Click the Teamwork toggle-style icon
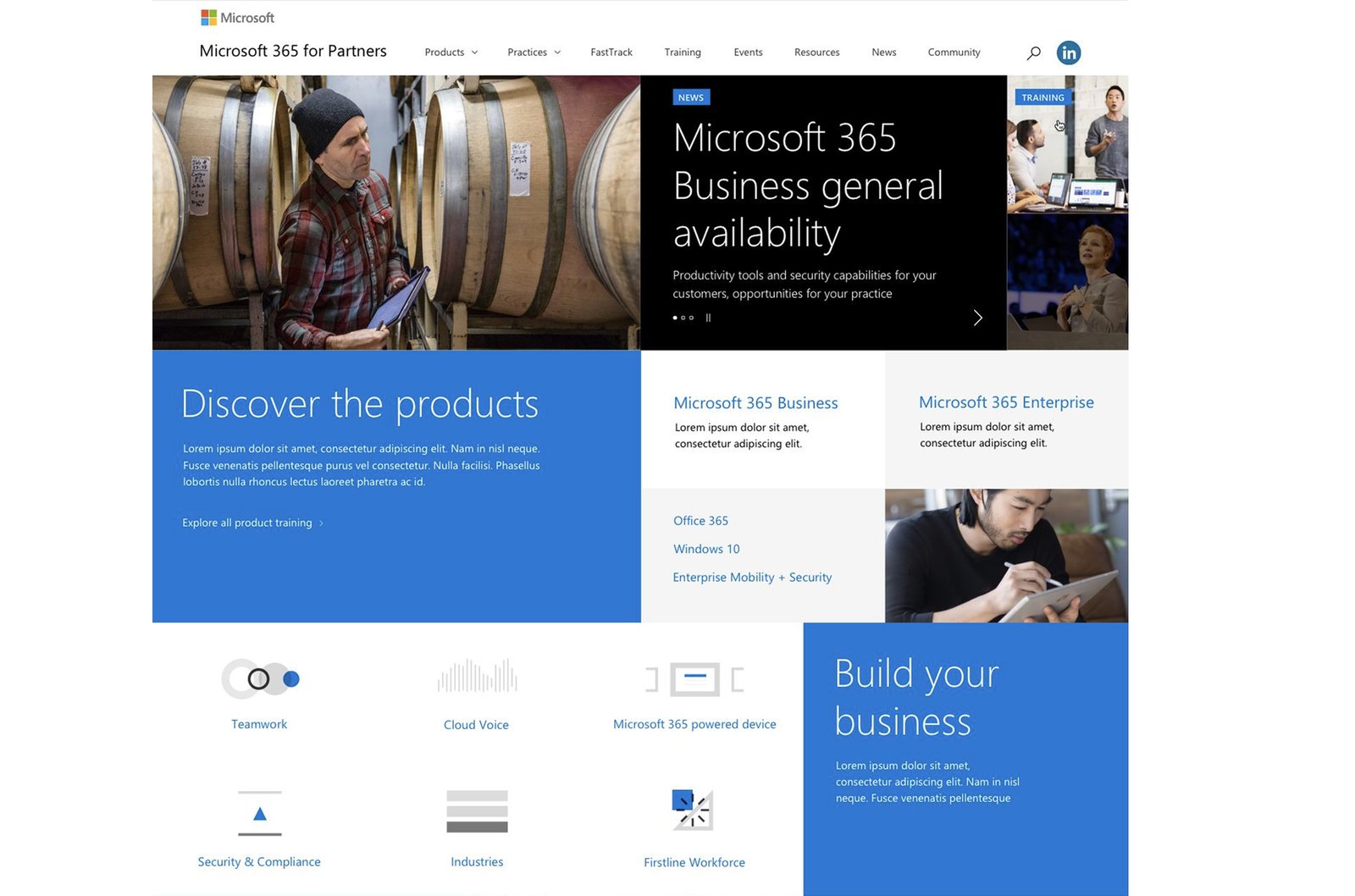Viewport: 1355px width, 896px height. click(x=260, y=678)
